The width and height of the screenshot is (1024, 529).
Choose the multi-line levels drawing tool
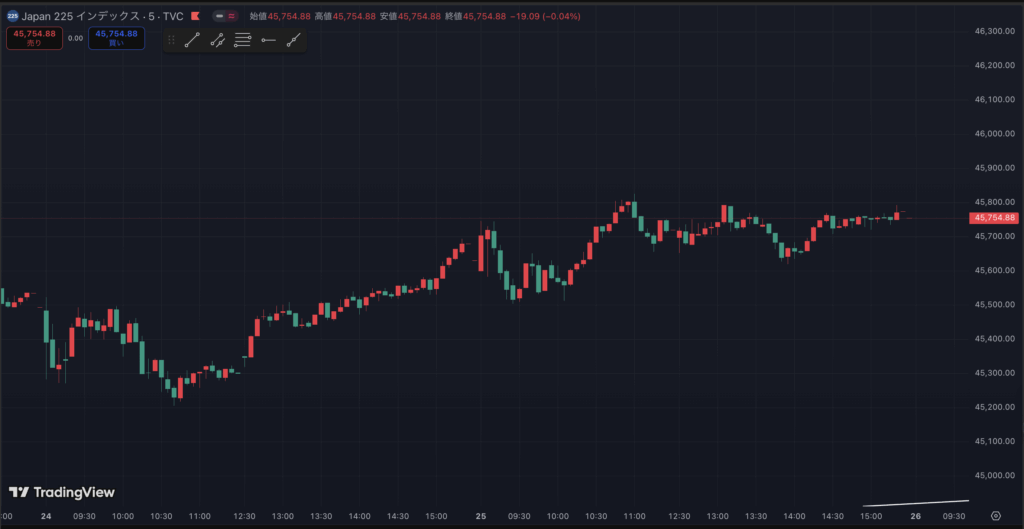243,40
